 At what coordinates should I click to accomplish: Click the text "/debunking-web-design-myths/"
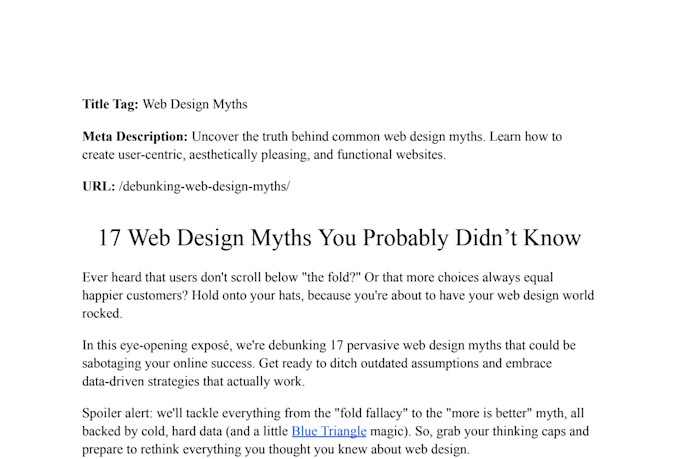click(204, 187)
